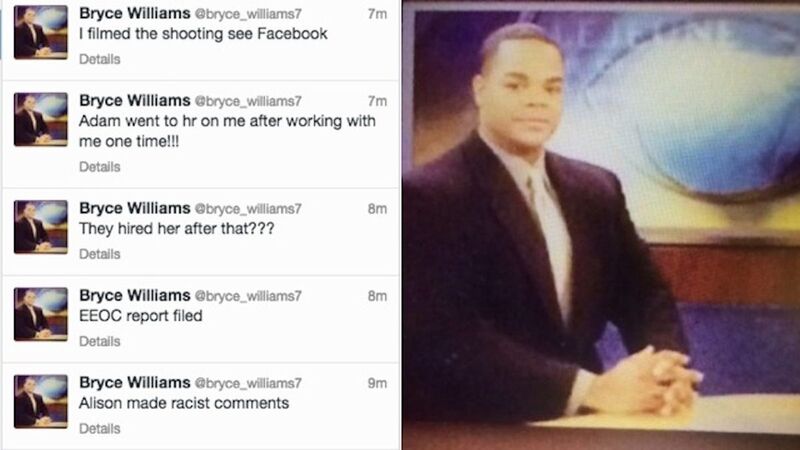
Task: Select avatar next to 'They hired her' tweet
Action: [41, 227]
